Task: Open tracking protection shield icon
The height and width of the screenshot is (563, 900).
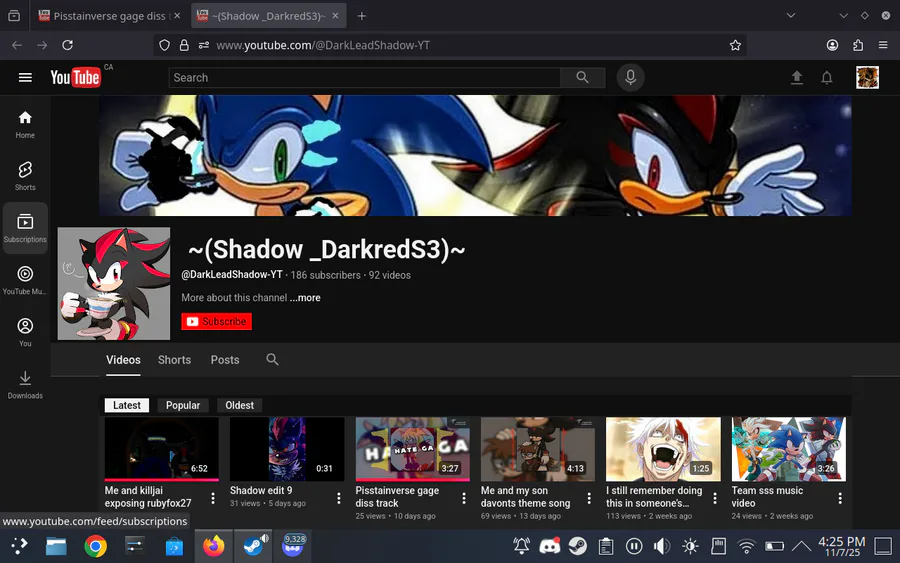Action: coord(165,45)
